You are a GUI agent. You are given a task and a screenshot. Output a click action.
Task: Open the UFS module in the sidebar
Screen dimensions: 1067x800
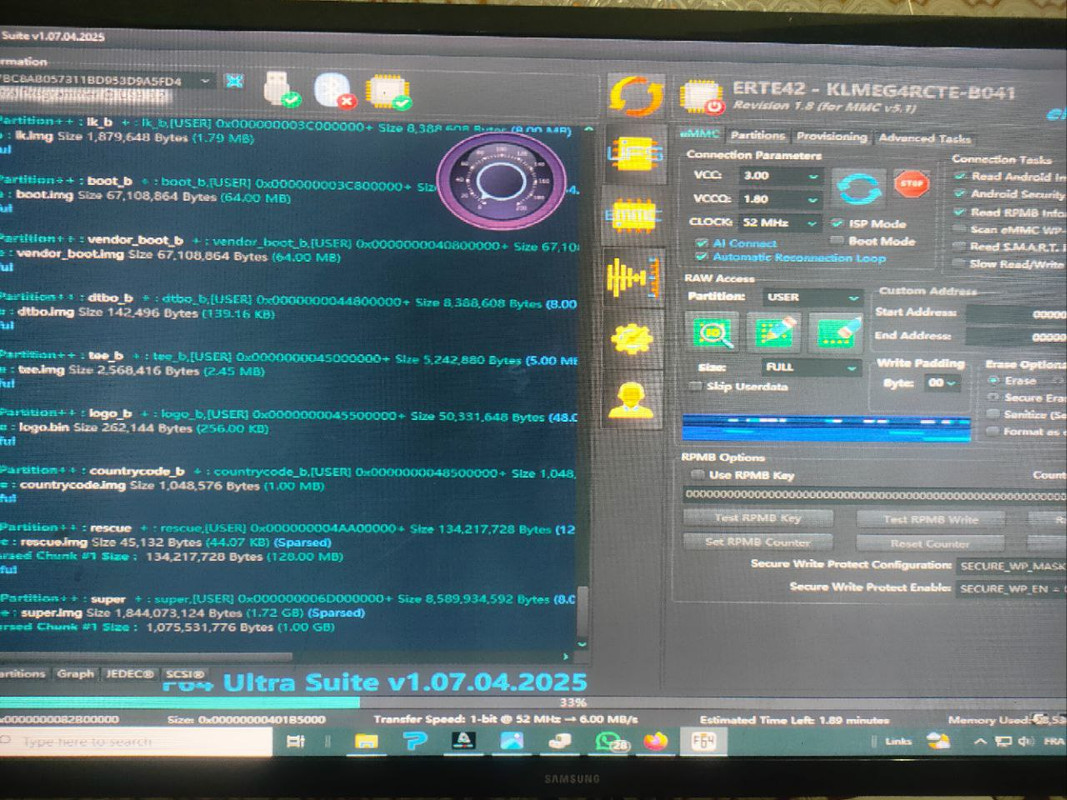click(634, 155)
